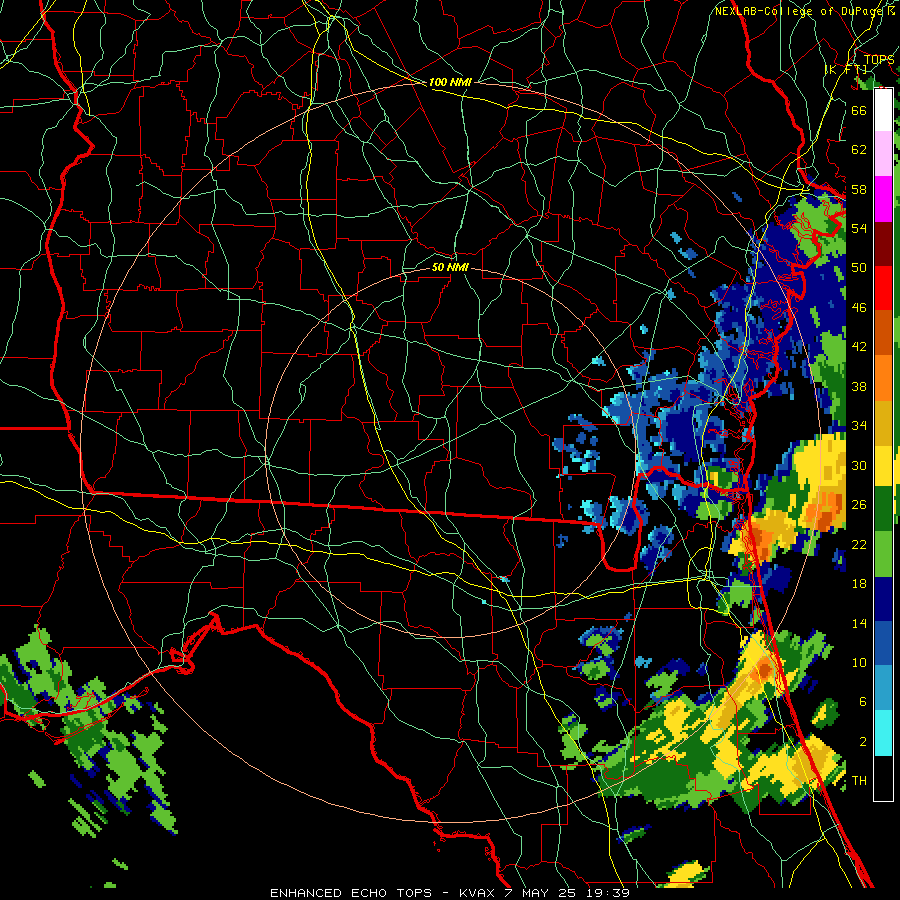Screen dimensions: 900x900
Task: Click the legend value "62"
Action: tap(859, 150)
